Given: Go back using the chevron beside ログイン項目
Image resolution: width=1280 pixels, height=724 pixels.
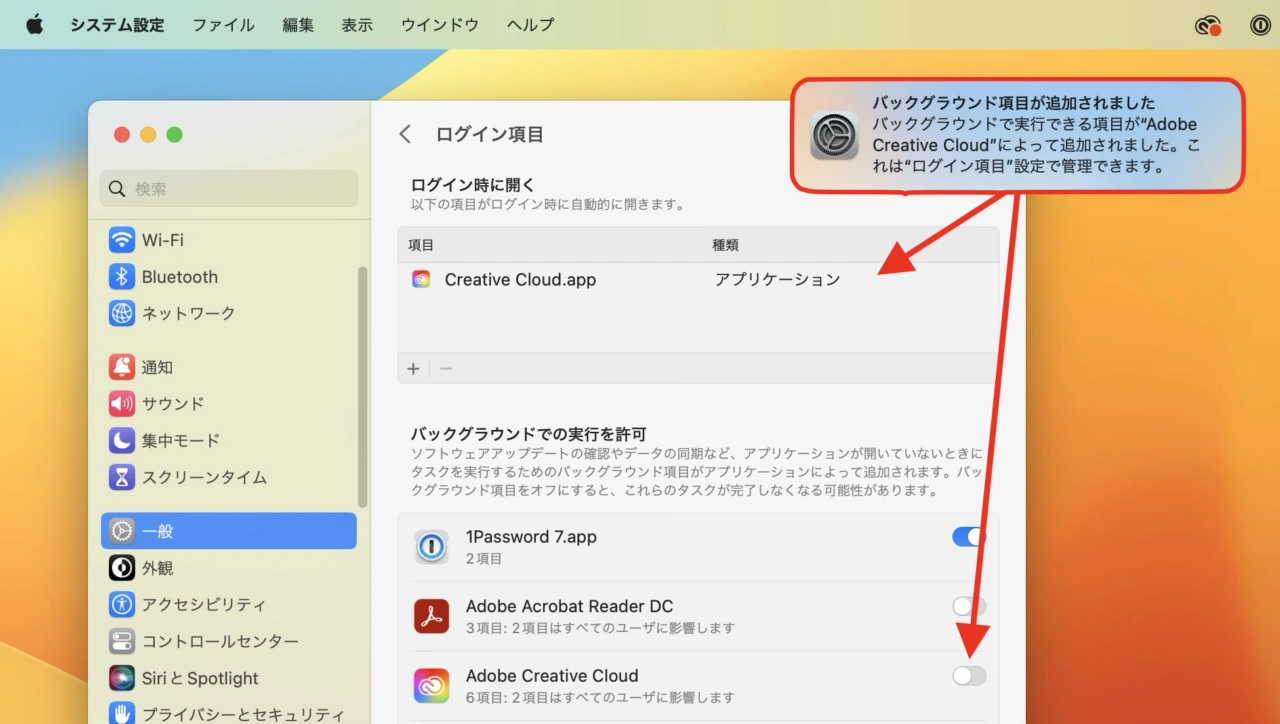Looking at the screenshot, I should pyautogui.click(x=405, y=134).
